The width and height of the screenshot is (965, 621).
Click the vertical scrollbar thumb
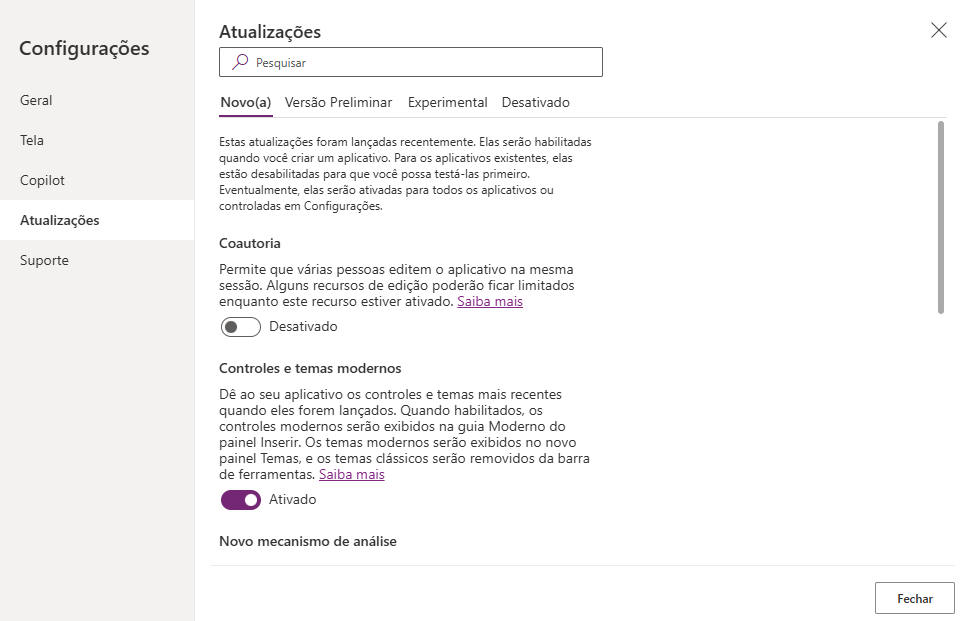[x=940, y=218]
